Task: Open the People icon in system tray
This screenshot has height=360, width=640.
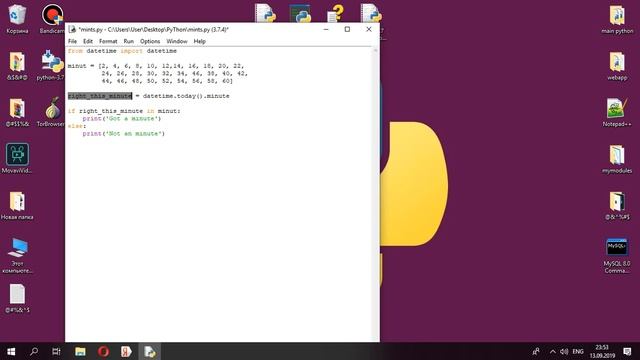Action: [x=536, y=351]
